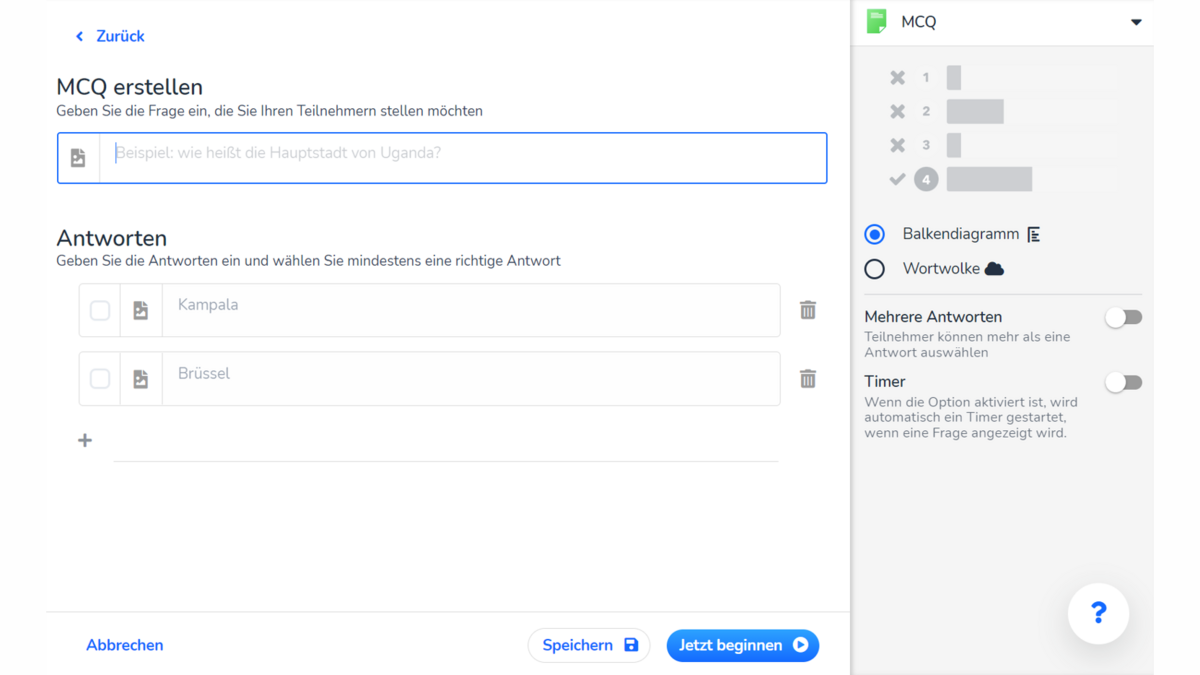Delete the Kampala answer with trash icon

click(x=808, y=310)
